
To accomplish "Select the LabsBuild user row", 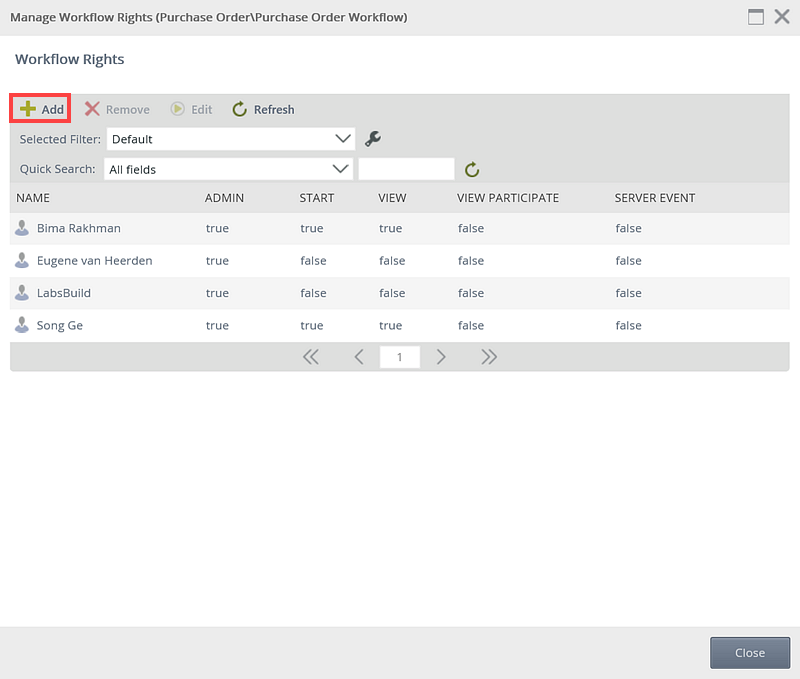I will [63, 293].
